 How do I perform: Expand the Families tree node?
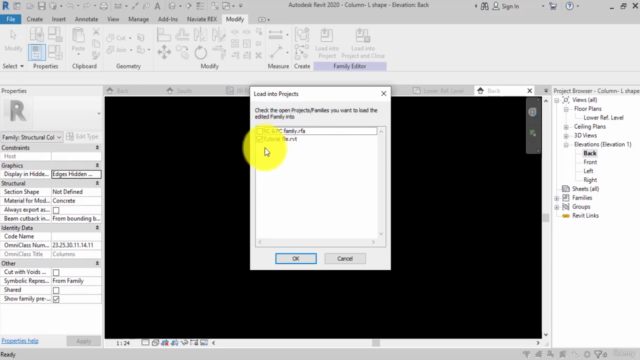[x=557, y=198]
